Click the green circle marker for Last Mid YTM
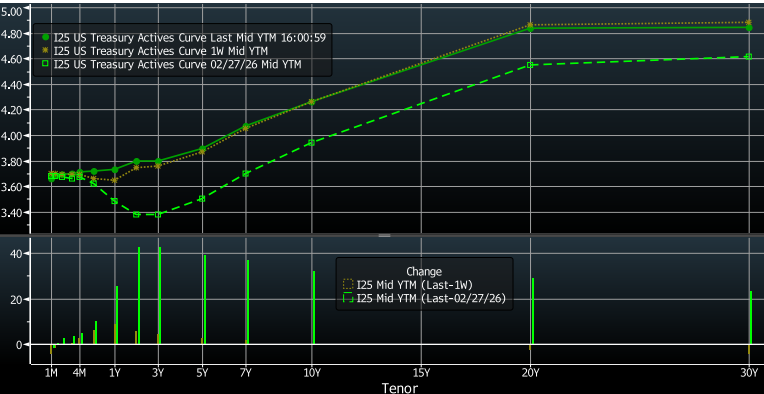This screenshot has height=394, width=764. [x=46, y=37]
